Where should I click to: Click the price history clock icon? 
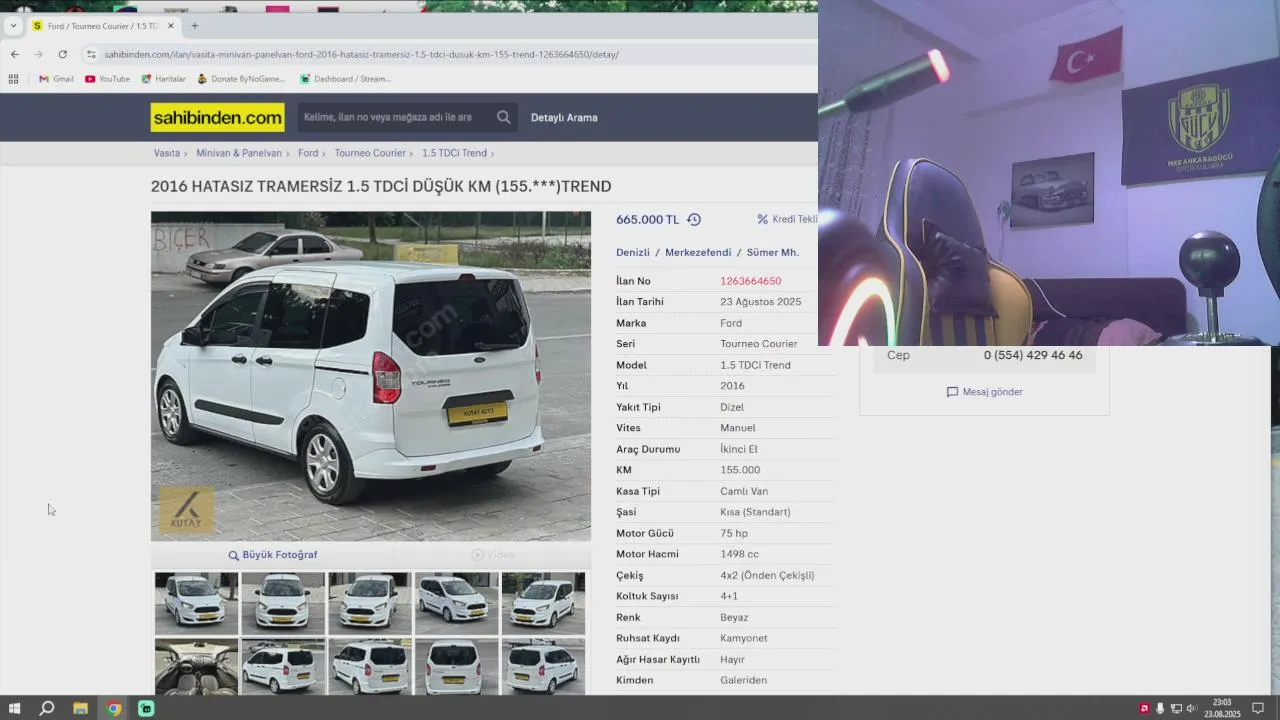pyautogui.click(x=694, y=220)
